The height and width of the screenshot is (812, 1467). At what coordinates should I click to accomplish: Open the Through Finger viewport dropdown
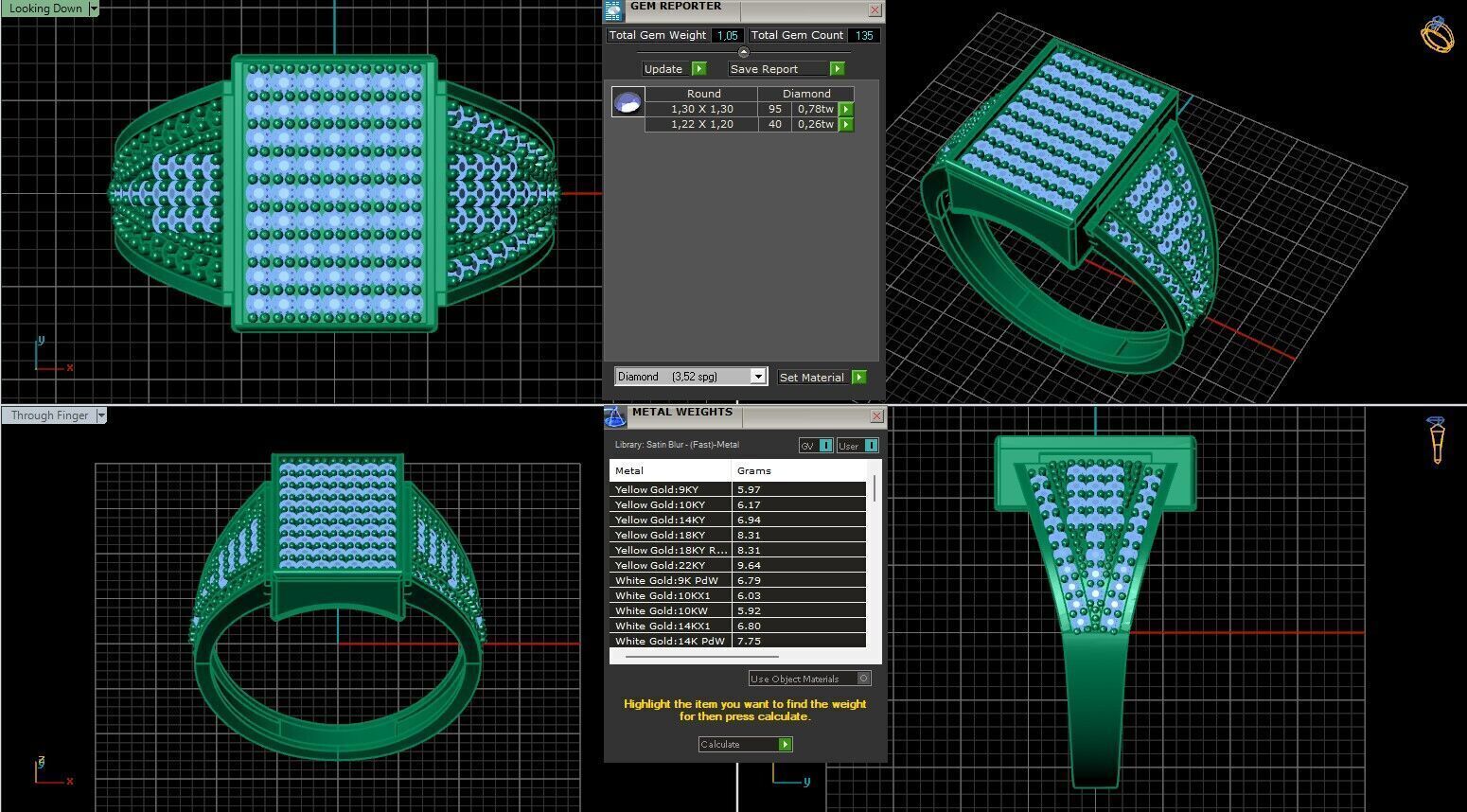100,415
